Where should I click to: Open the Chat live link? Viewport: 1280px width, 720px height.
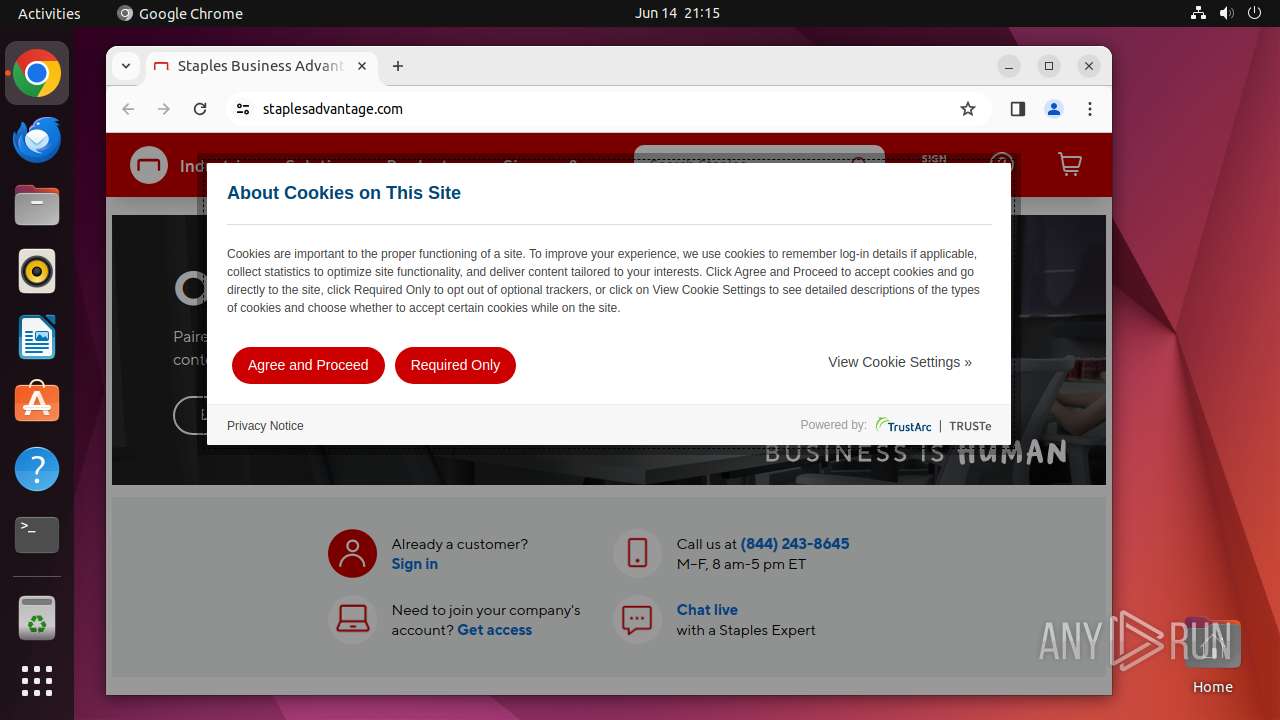[x=707, y=610]
